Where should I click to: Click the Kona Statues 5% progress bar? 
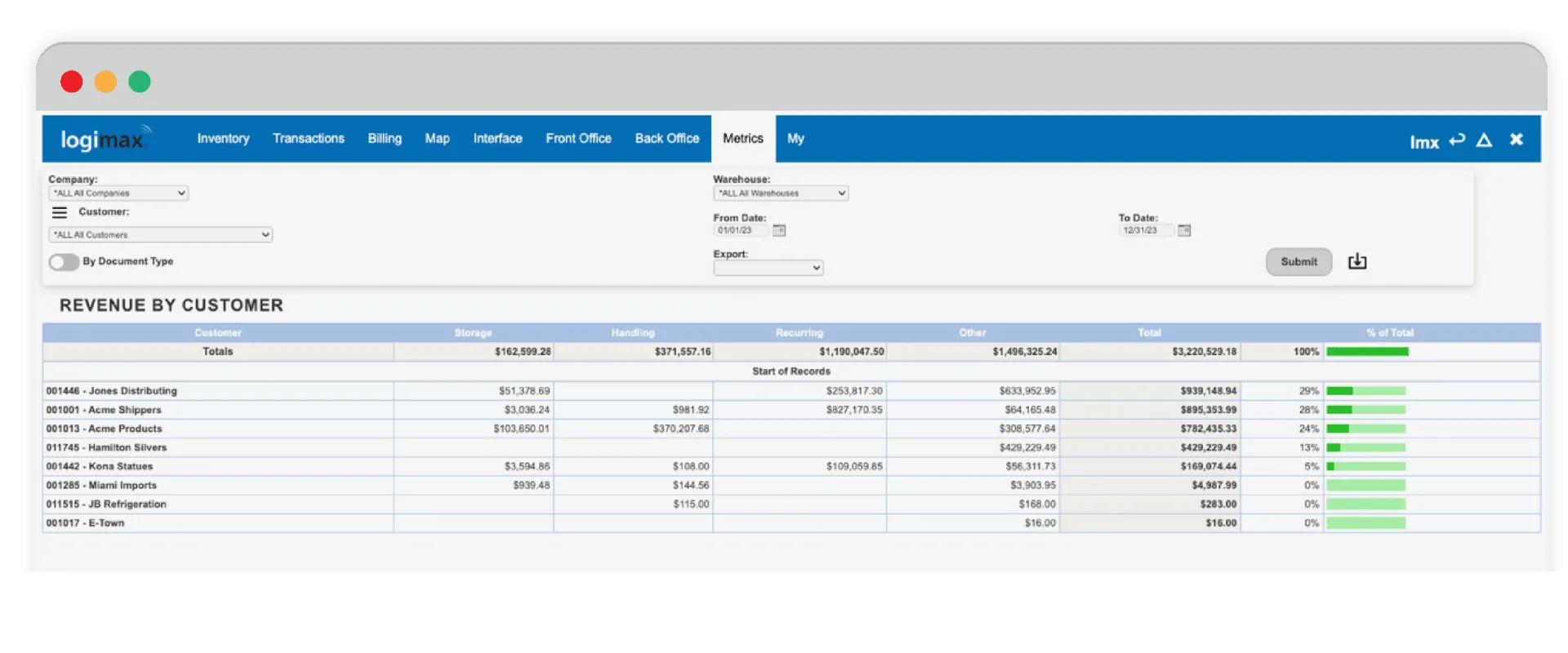(1365, 466)
